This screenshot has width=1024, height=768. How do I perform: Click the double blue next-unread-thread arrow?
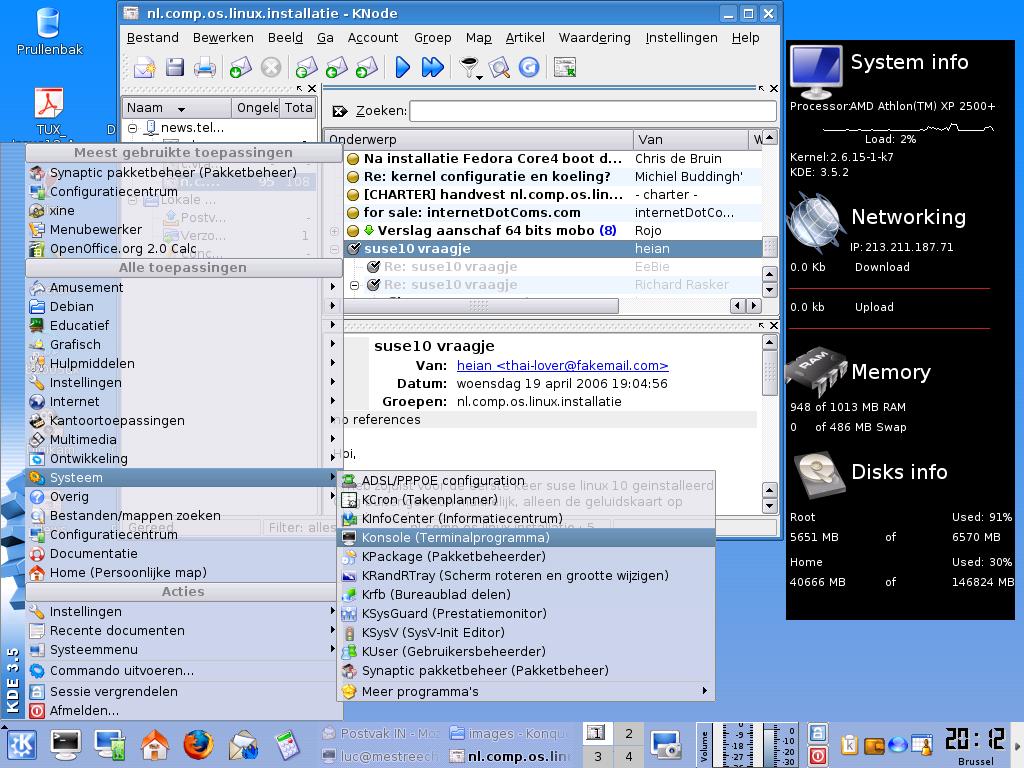(x=432, y=67)
